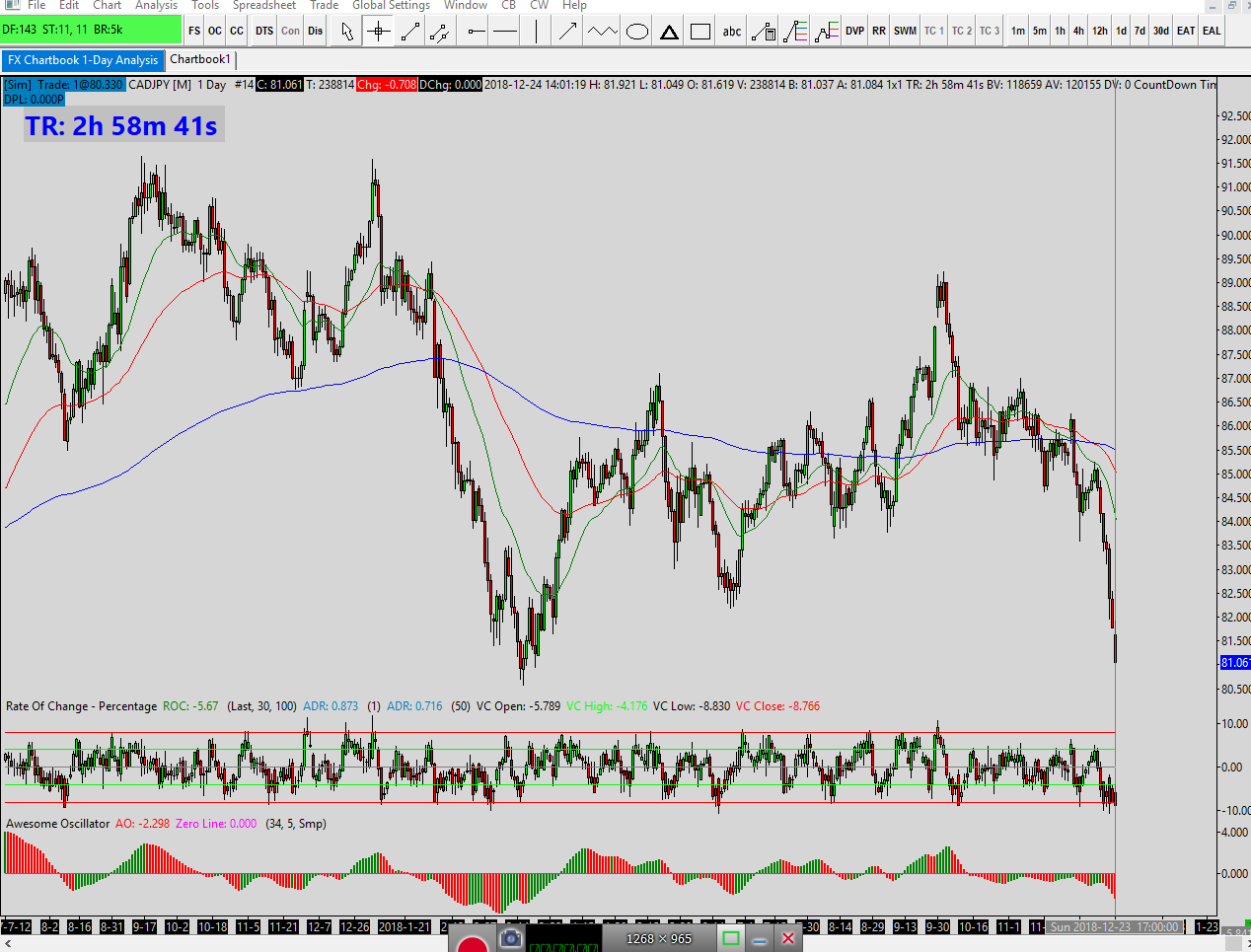Click the Awesome Oscillator study label
1251x952 pixels.
pyautogui.click(x=57, y=824)
